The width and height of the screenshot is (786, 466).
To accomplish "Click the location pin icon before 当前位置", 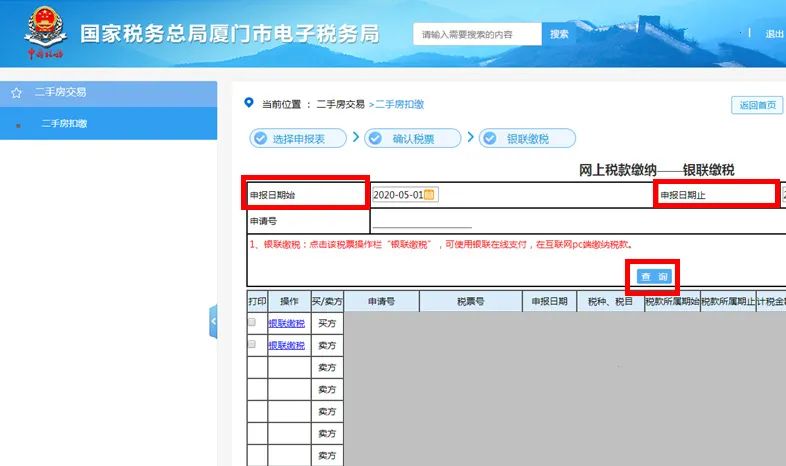I will click(249, 103).
